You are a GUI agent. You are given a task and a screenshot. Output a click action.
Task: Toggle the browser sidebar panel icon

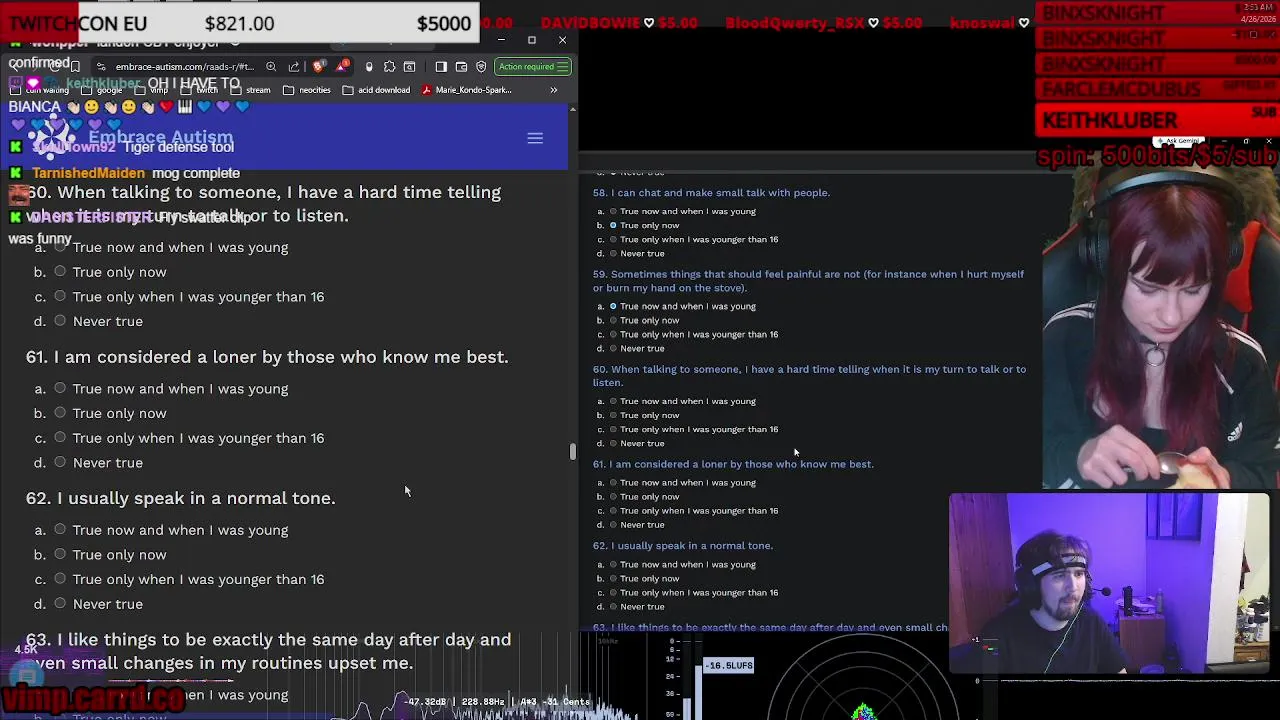tap(441, 67)
